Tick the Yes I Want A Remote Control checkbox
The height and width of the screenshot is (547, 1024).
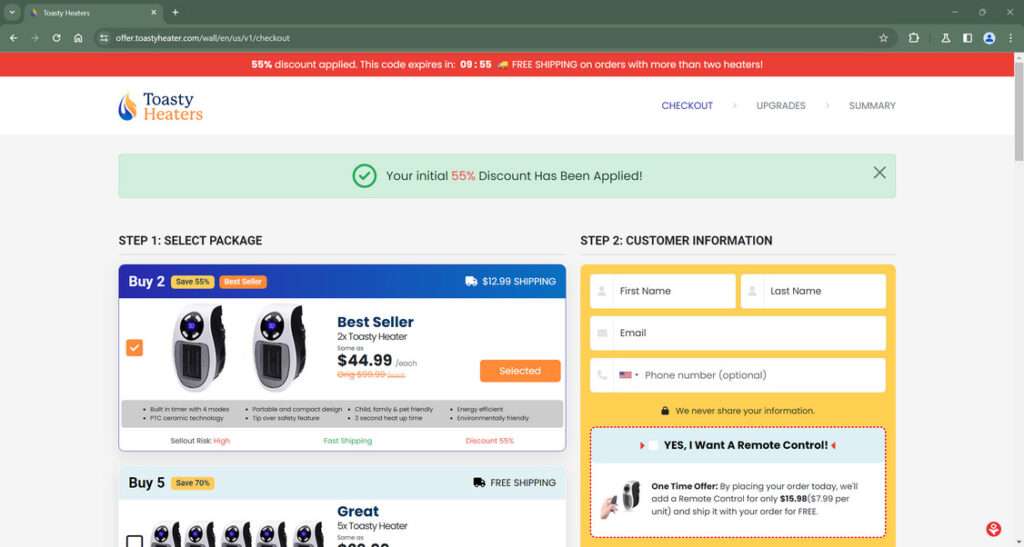click(x=653, y=445)
